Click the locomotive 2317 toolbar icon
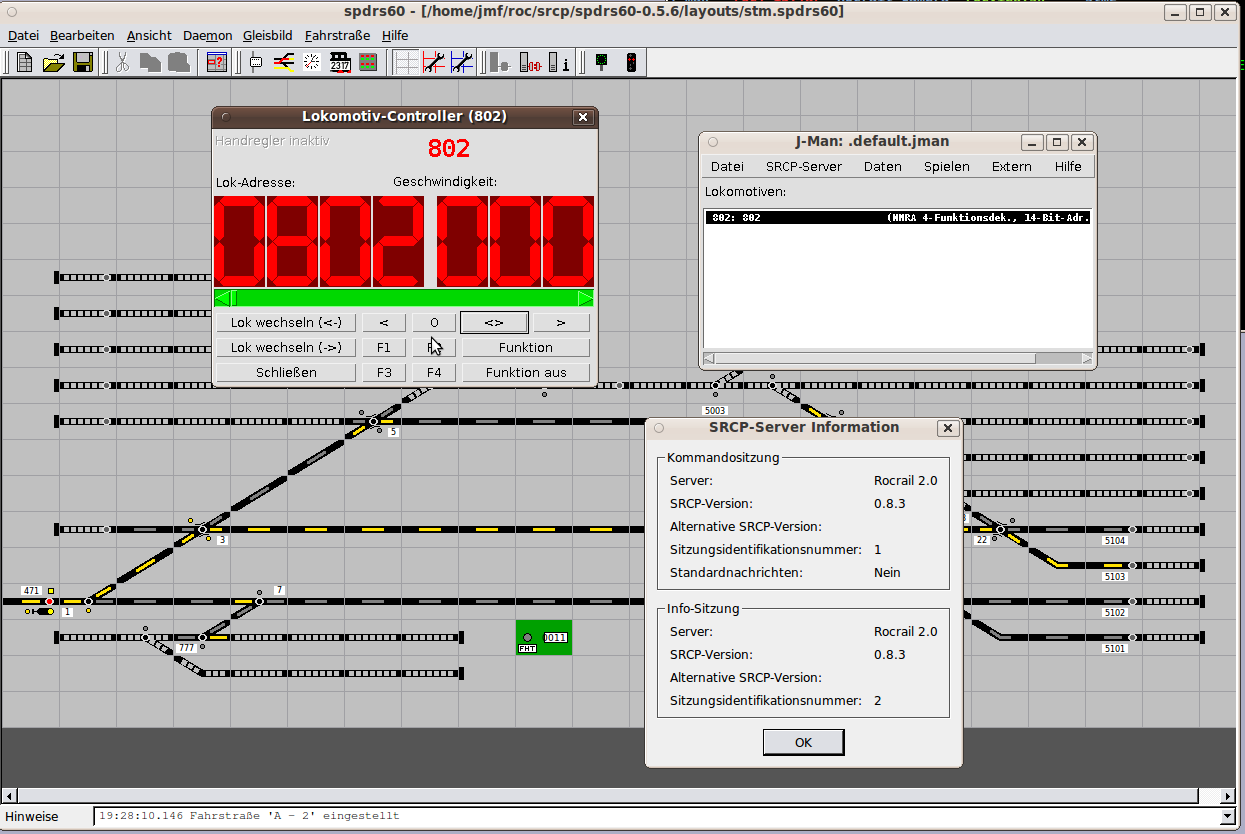This screenshot has height=834, width=1245. pyautogui.click(x=340, y=62)
